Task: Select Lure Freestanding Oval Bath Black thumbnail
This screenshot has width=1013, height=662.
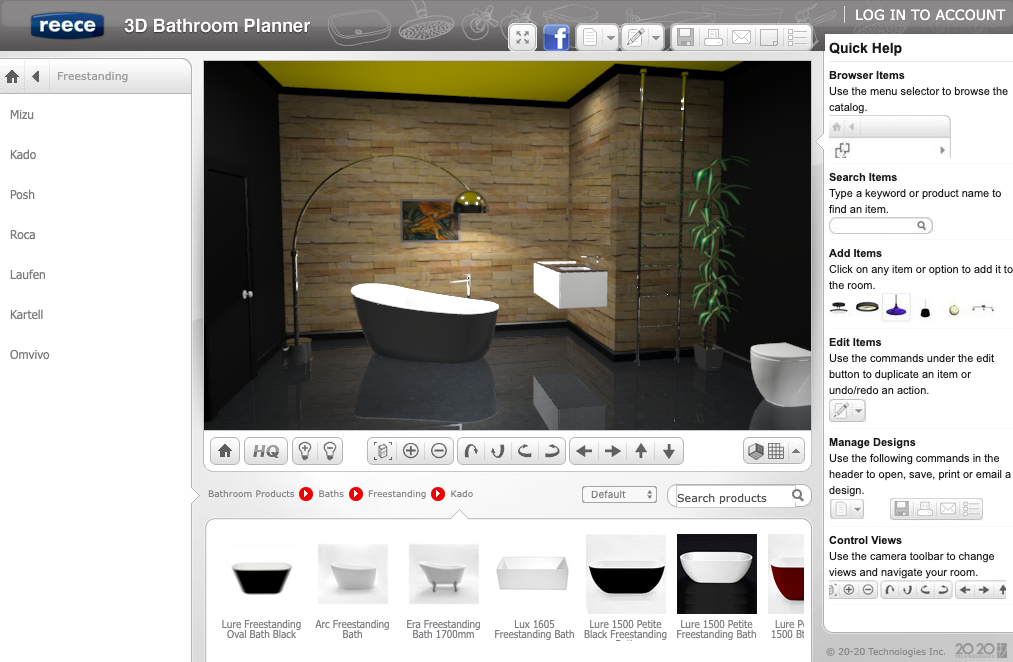Action: (x=261, y=577)
